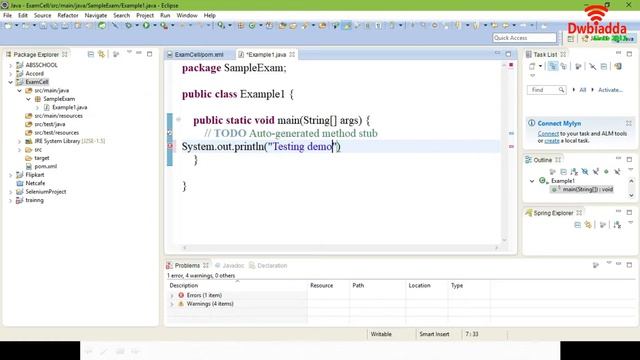The width and height of the screenshot is (640, 360).
Task: Click the Connect link under Connect Mylyn
Action: 548,133
